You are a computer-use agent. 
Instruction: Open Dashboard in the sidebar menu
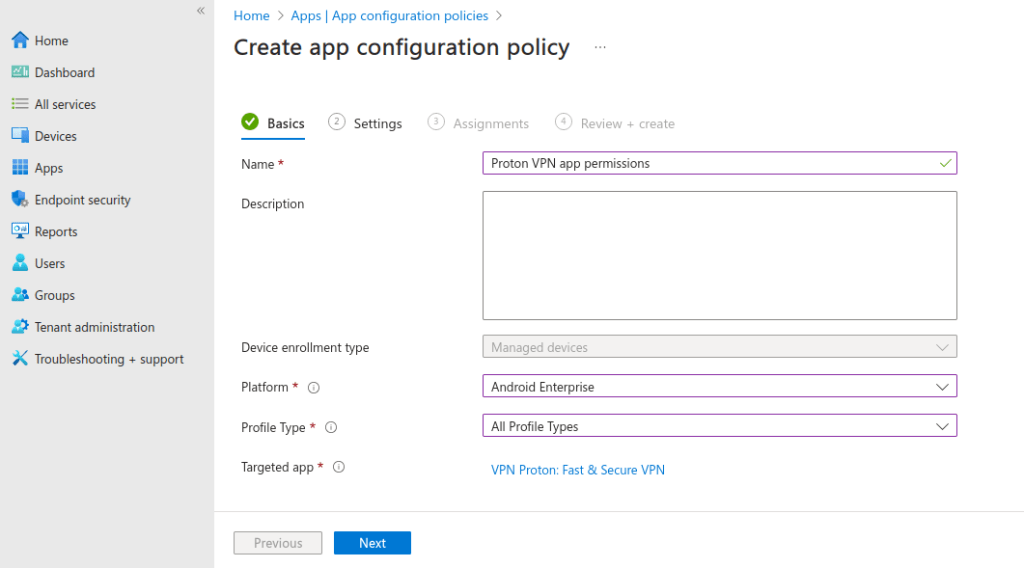pos(65,72)
